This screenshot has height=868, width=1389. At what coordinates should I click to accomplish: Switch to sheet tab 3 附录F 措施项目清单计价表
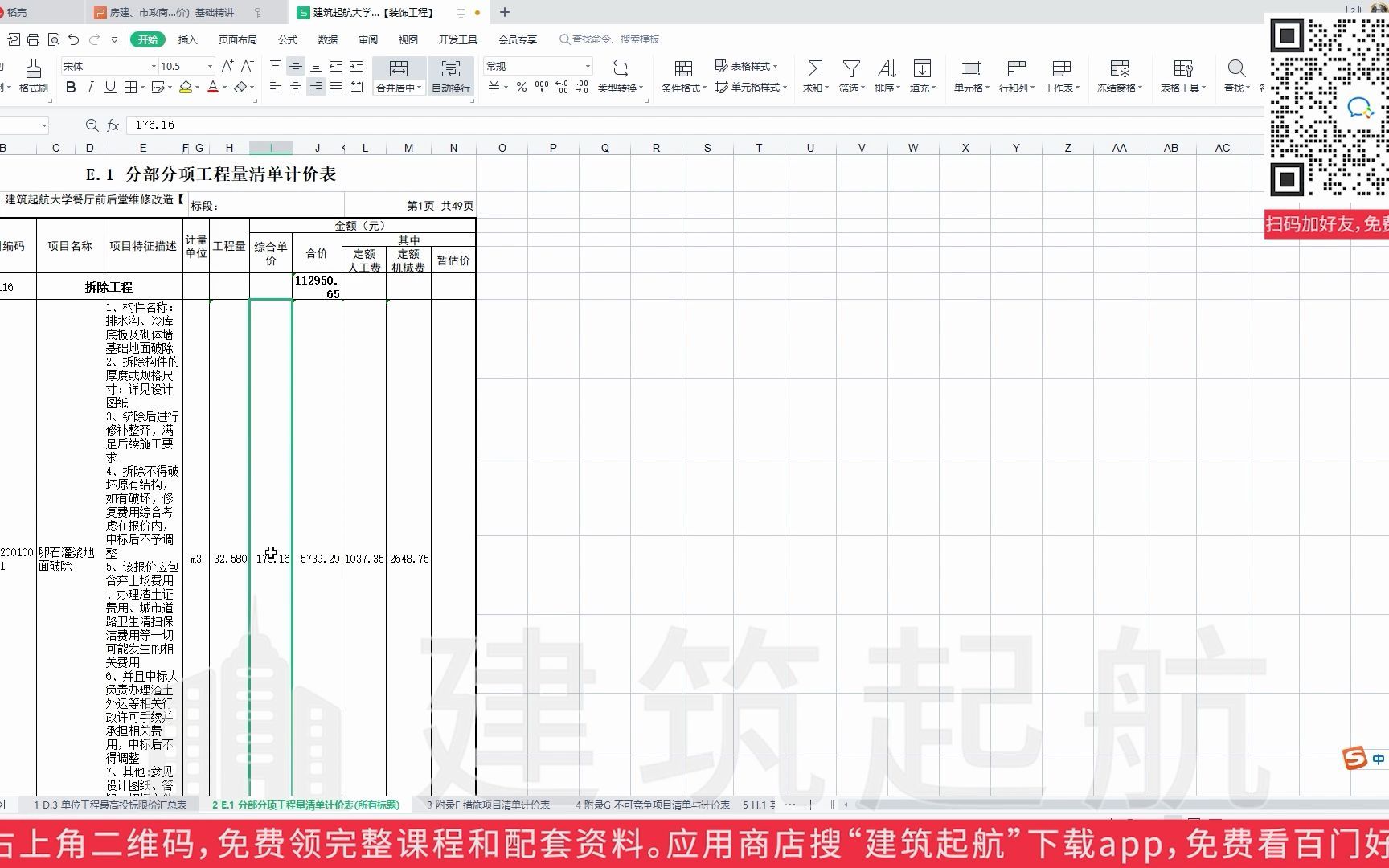(488, 805)
